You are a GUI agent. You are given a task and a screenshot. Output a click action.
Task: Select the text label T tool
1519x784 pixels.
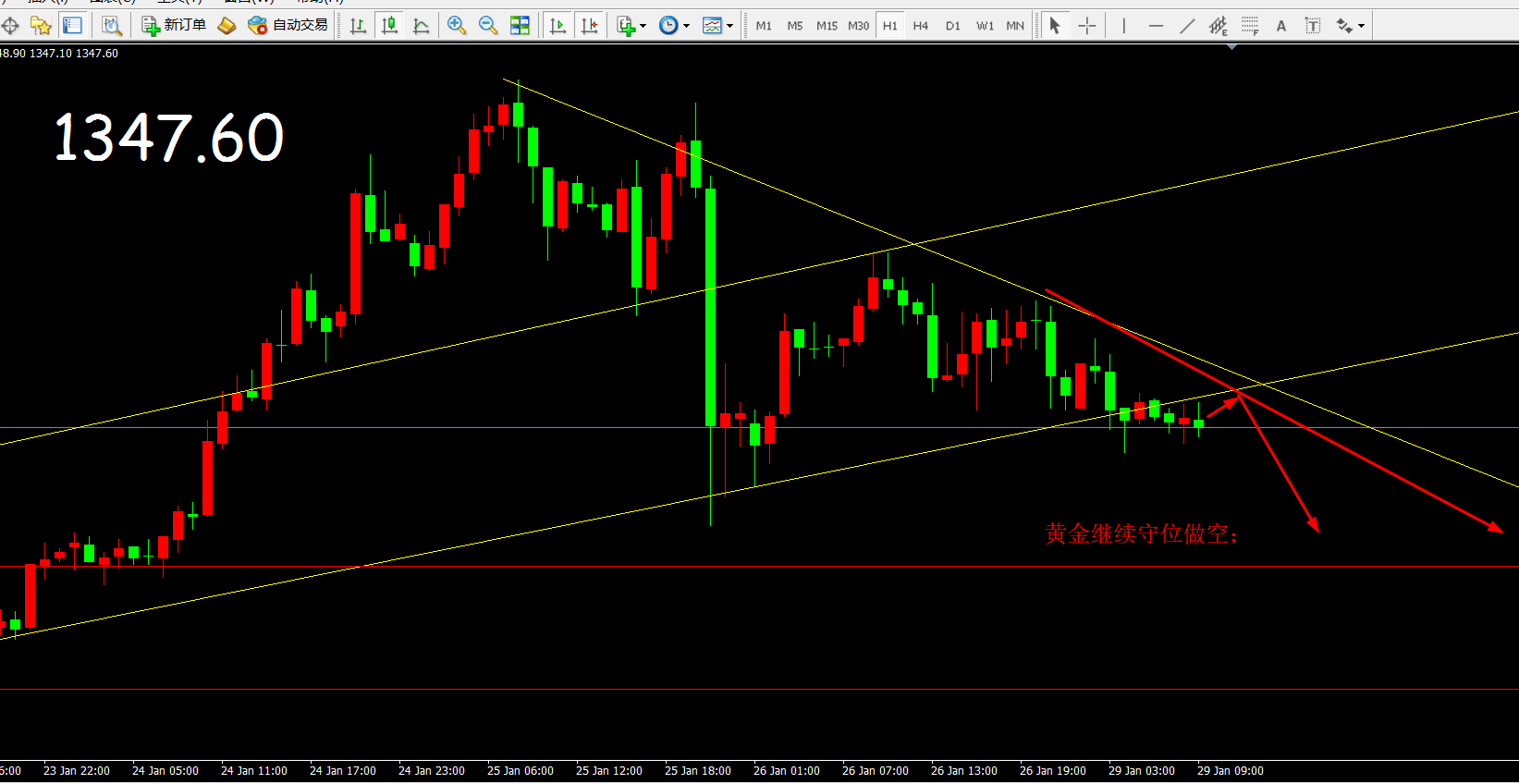[x=1313, y=26]
